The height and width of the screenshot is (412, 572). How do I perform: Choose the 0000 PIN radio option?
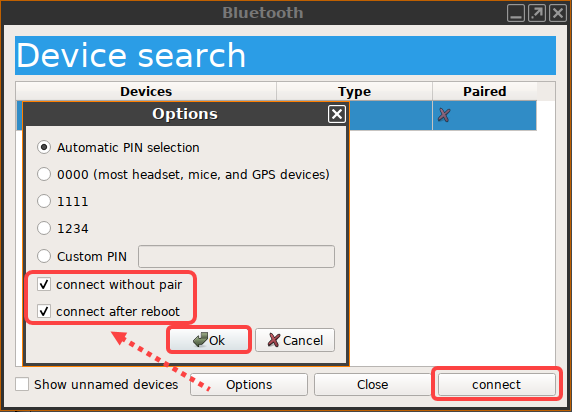pos(44,174)
